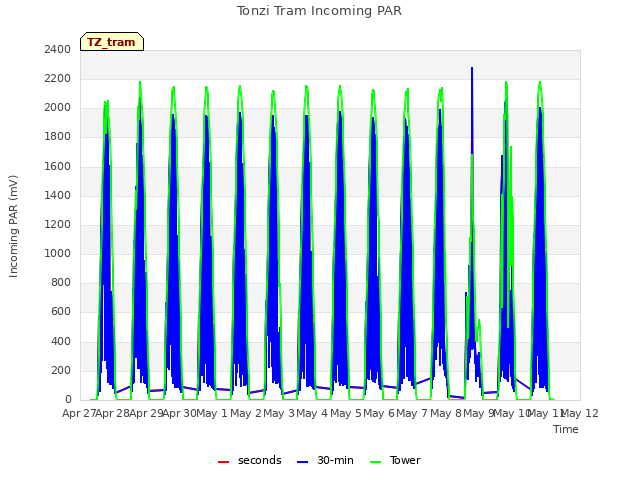Click the green Tower legend color marker
This screenshot has width=640, height=480.
[375, 462]
